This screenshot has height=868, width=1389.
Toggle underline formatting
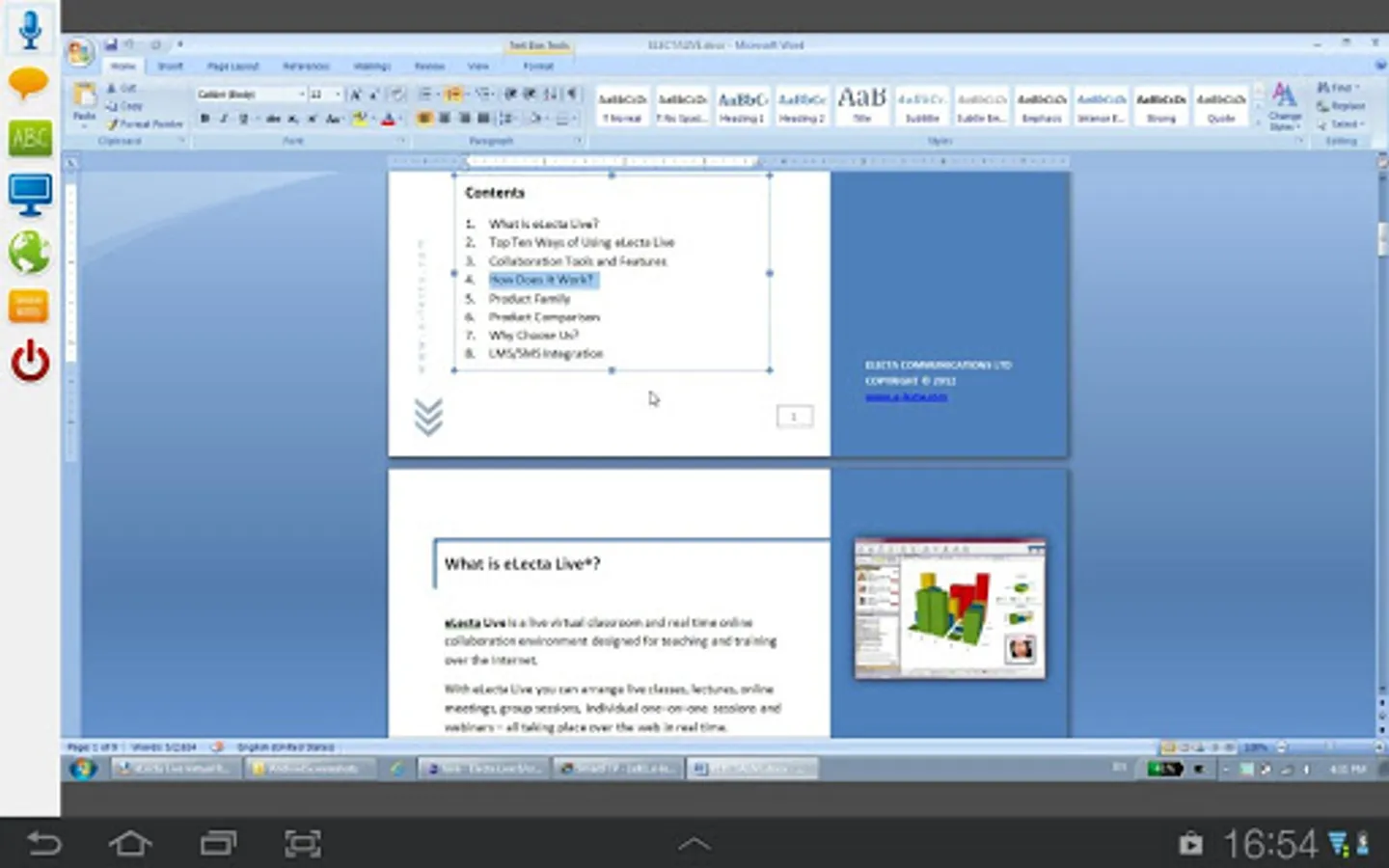pos(243,119)
